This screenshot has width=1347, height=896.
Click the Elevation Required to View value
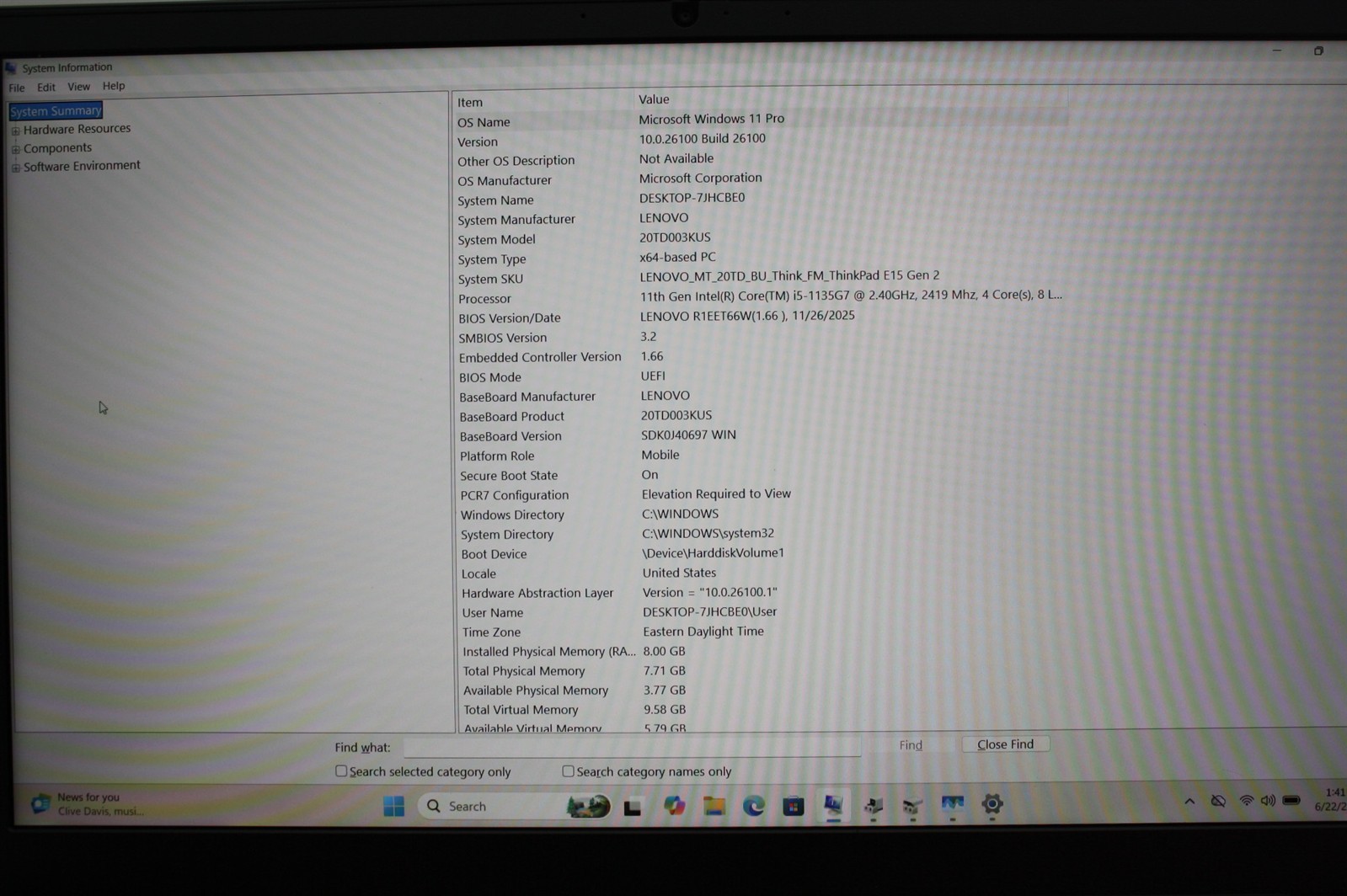click(716, 493)
